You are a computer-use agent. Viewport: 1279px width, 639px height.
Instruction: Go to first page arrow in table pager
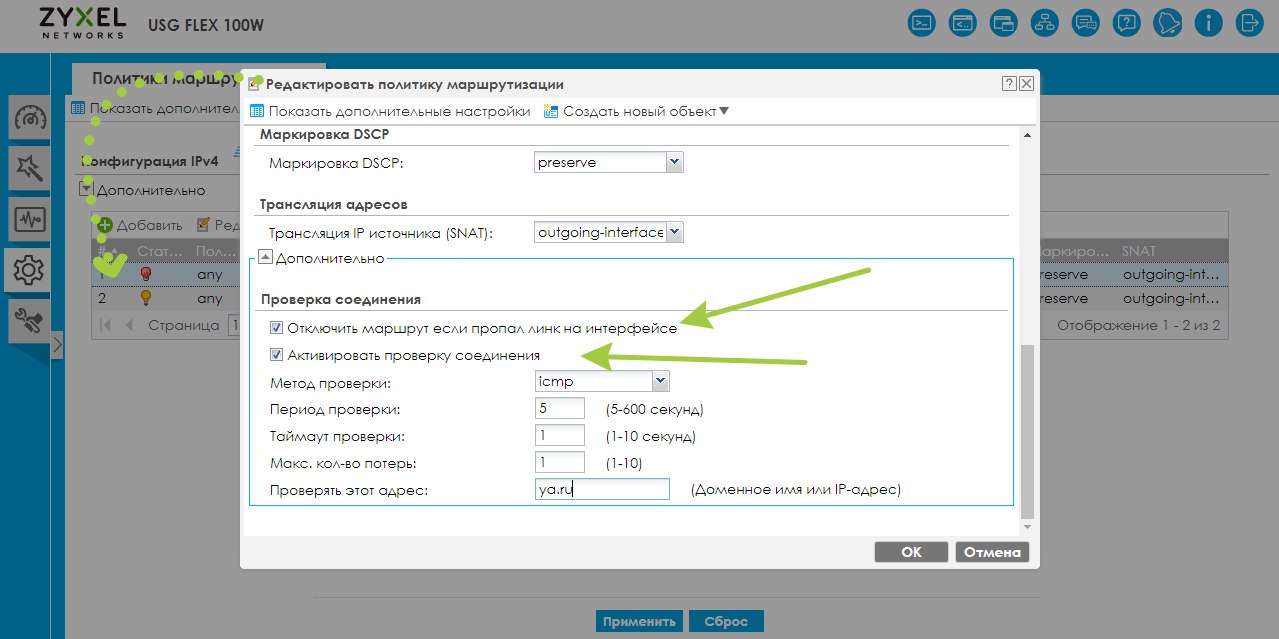(105, 325)
